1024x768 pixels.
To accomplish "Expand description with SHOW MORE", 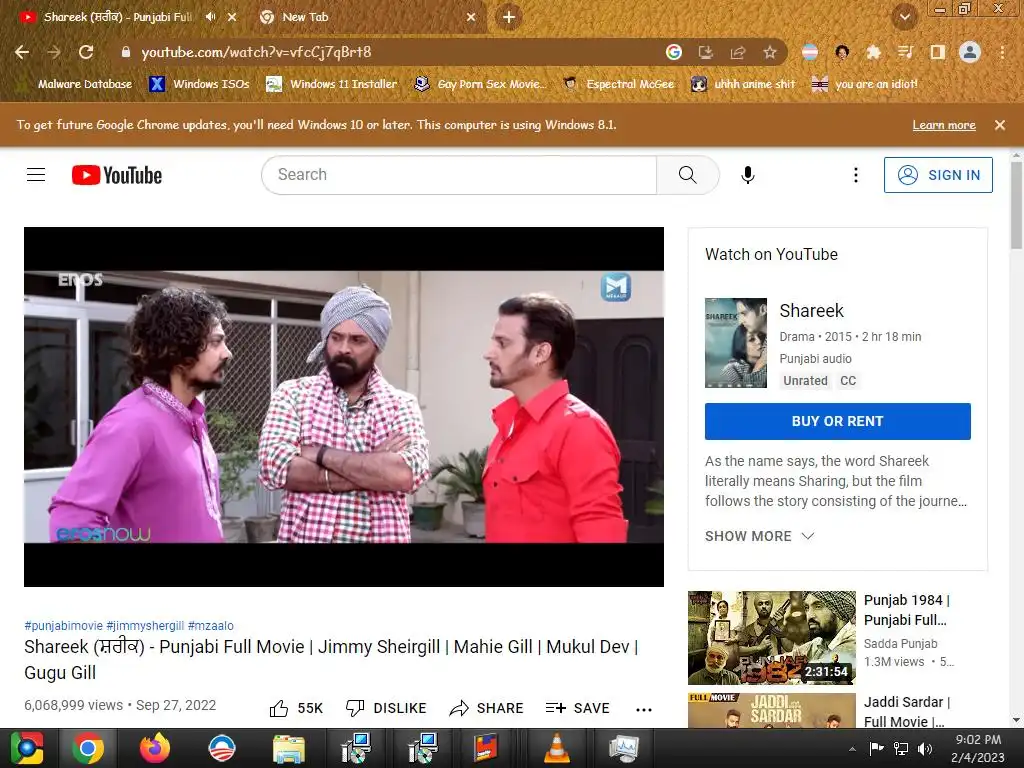I will 760,536.
